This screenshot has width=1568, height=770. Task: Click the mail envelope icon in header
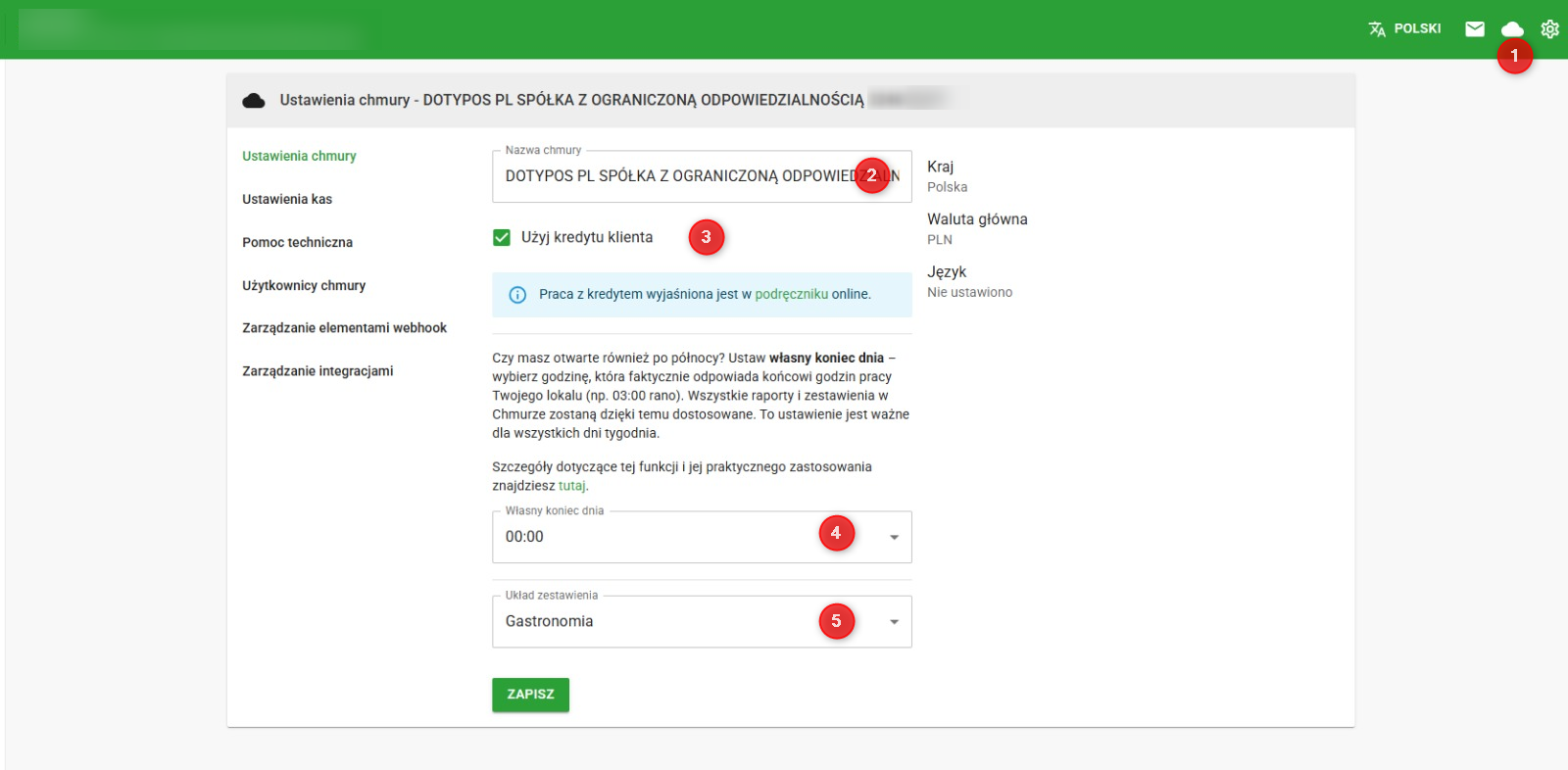click(x=1474, y=29)
